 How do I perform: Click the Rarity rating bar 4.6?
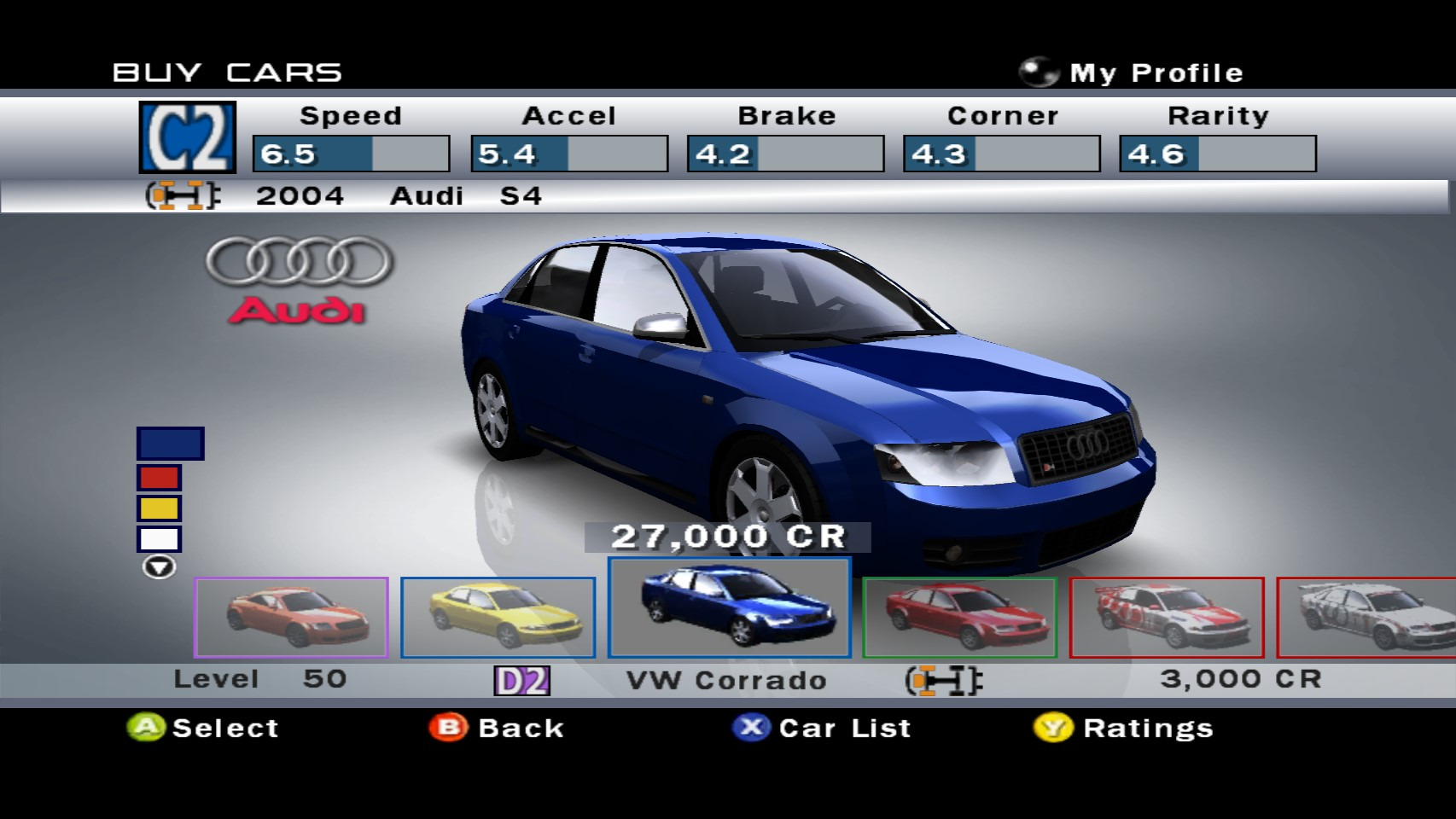[1218, 154]
